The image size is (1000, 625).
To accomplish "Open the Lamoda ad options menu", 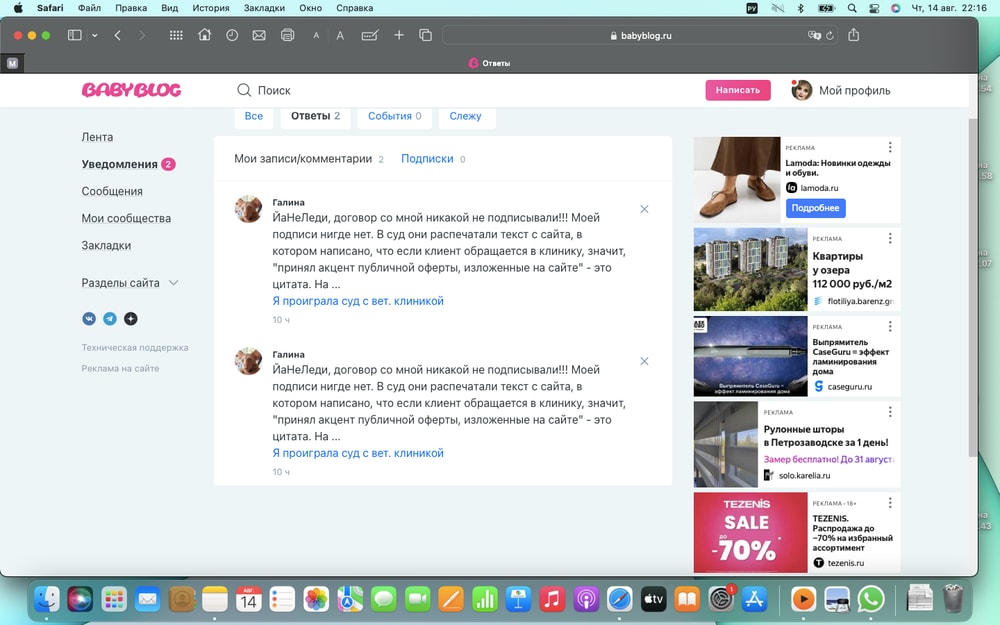I will click(x=889, y=148).
